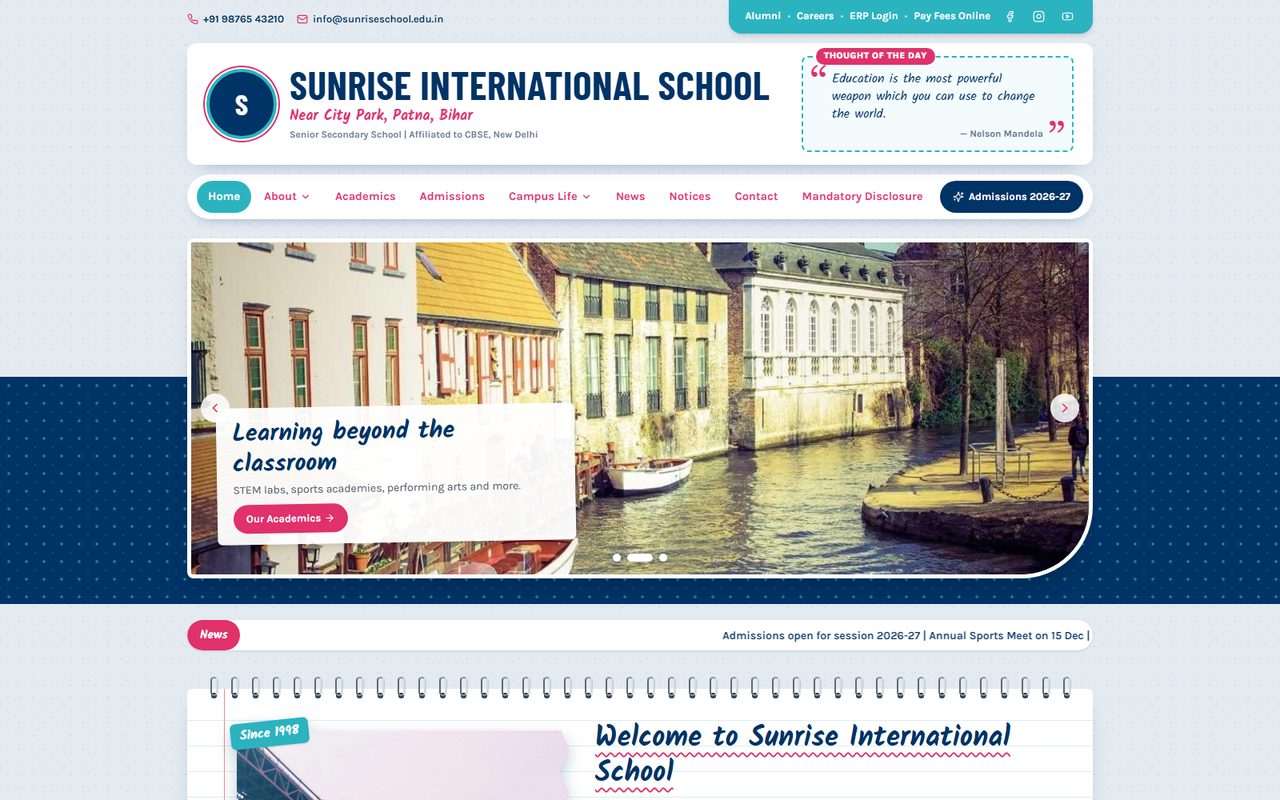
Task: Open the school's Instagram icon
Action: 1039,16
